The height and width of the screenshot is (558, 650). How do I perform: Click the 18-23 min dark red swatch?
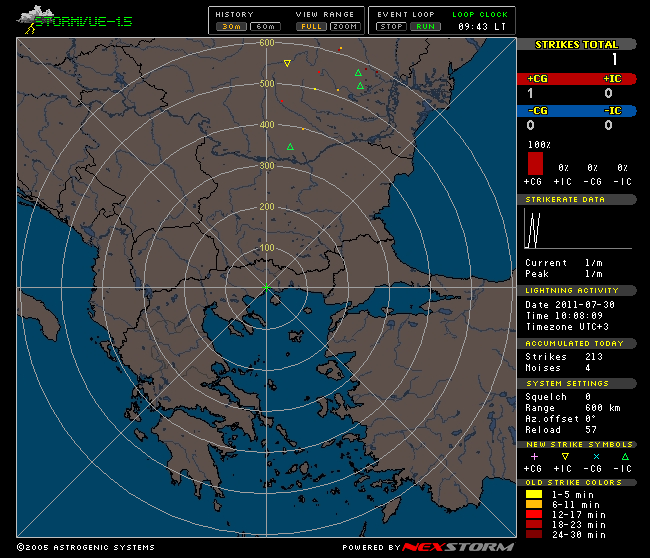pos(534,524)
